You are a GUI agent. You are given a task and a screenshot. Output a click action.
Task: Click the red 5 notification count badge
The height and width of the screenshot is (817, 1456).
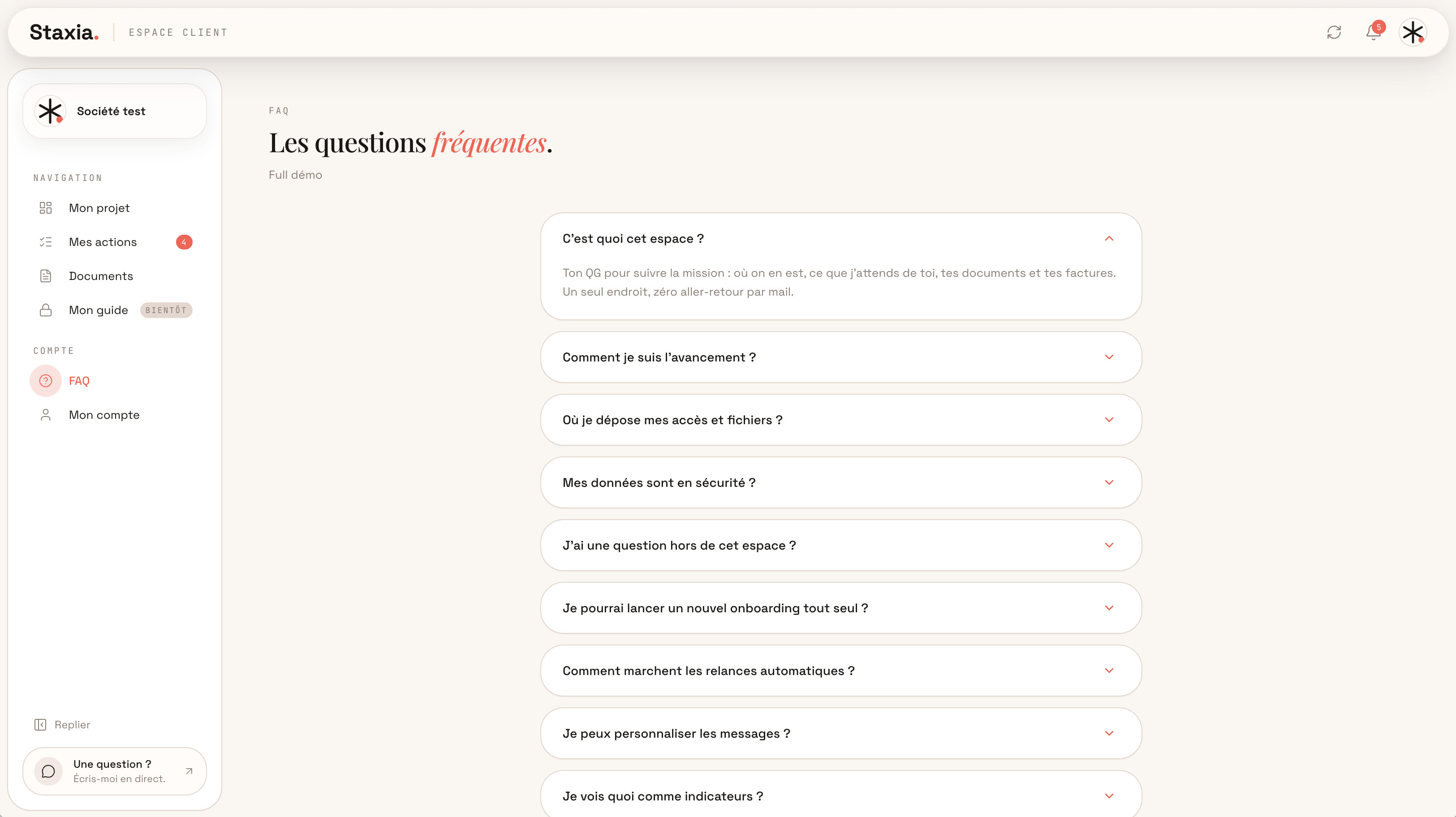coord(1378,27)
